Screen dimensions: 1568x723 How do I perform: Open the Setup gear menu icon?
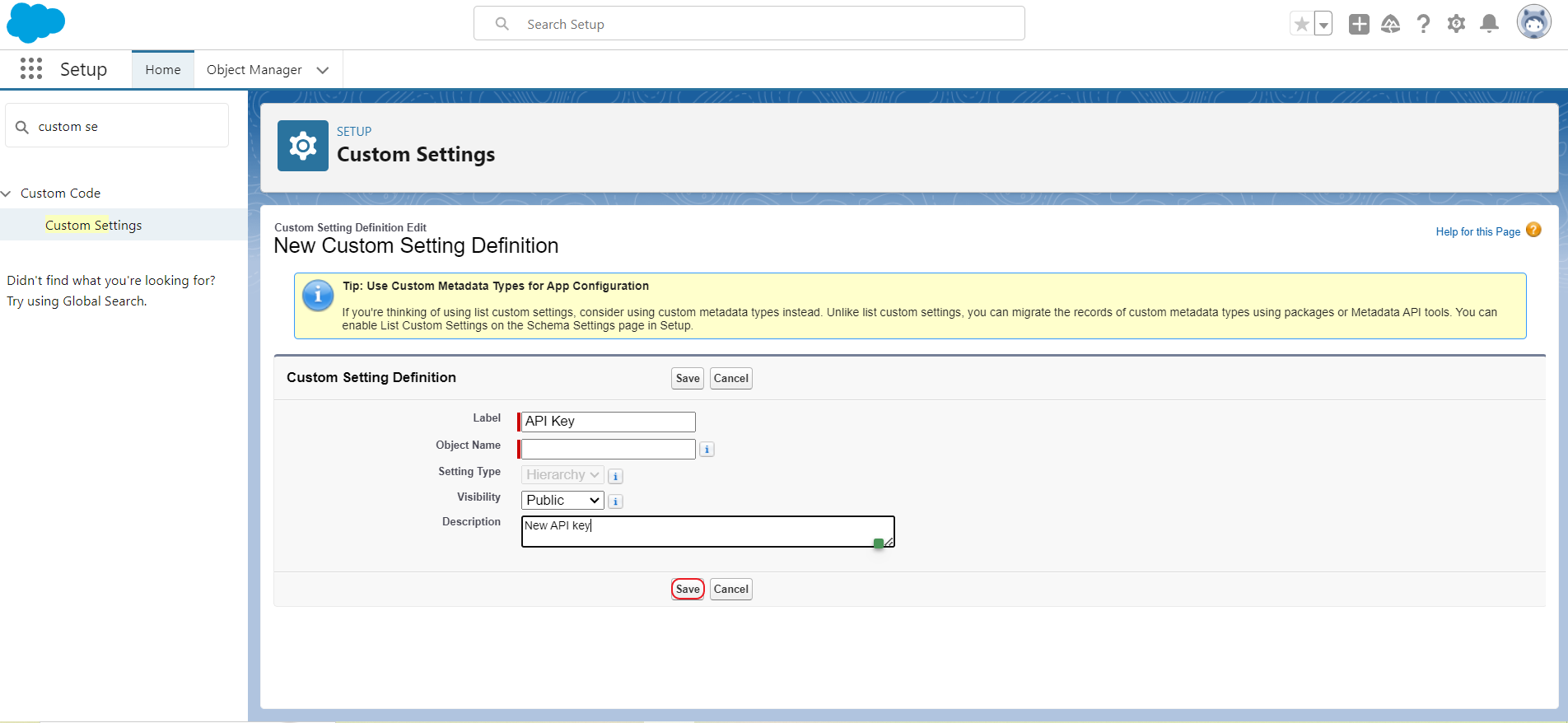(x=1456, y=25)
